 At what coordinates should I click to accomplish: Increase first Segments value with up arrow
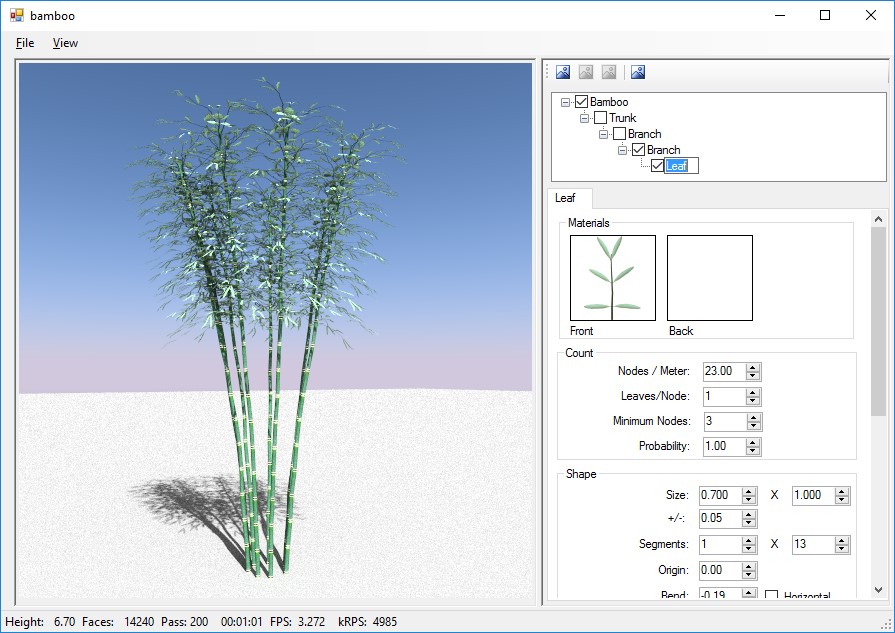point(749,541)
